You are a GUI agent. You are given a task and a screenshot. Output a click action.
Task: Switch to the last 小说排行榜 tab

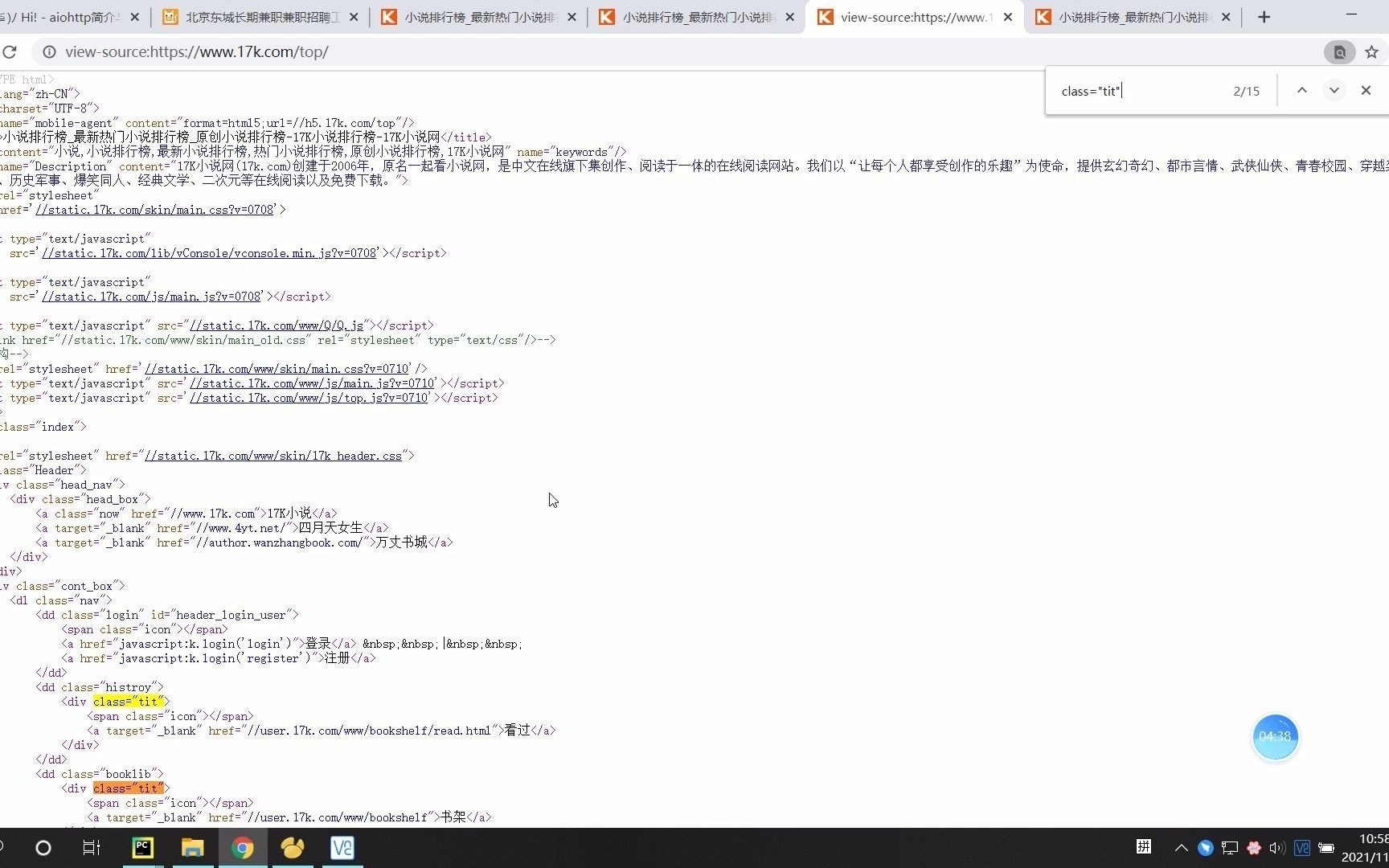(1132, 17)
